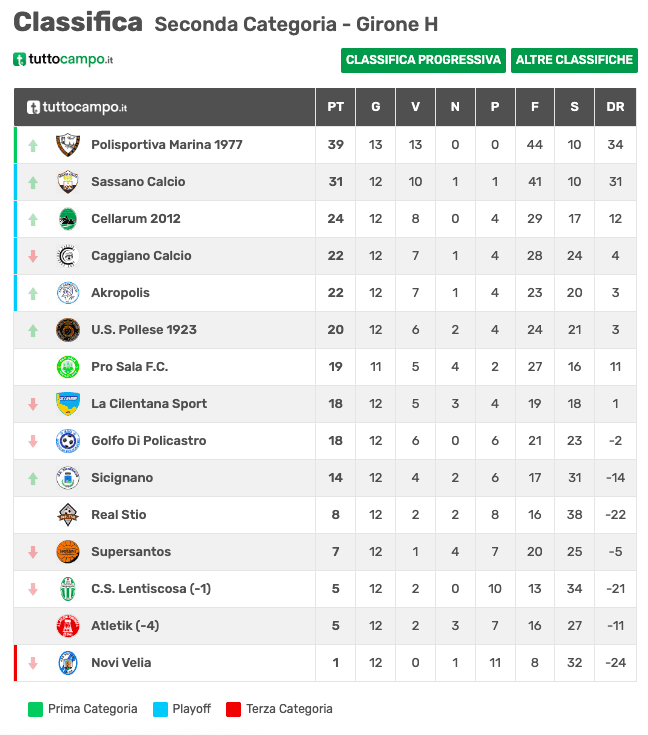Image resolution: width=648 pixels, height=735 pixels.
Task: Click the Polisportiva Marina 1977 team crest
Action: point(68,145)
